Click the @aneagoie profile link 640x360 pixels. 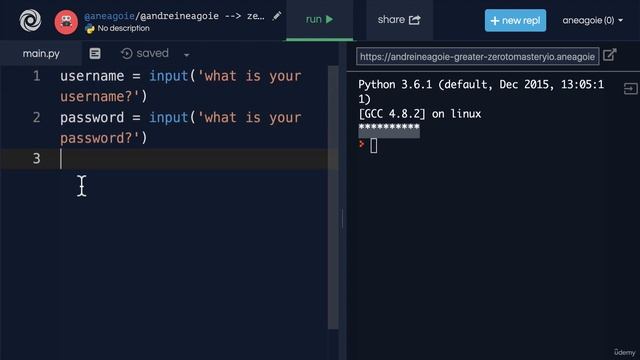tap(109, 16)
